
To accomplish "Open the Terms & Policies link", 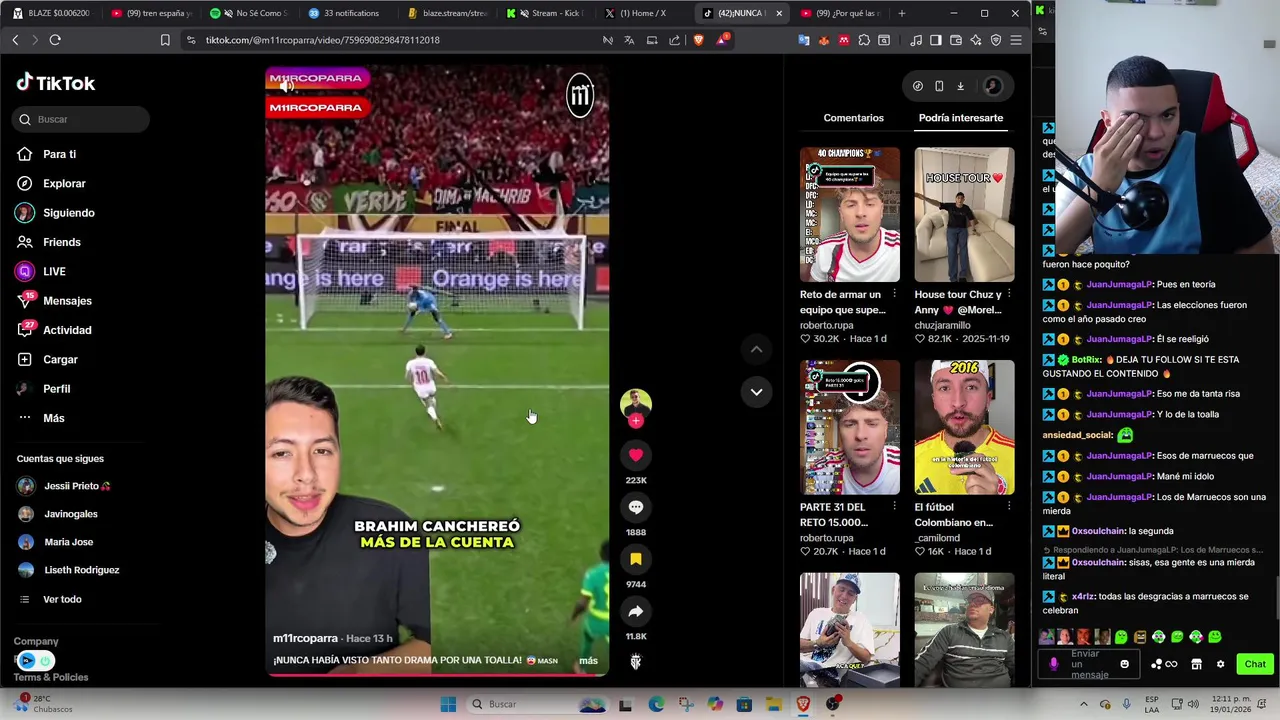I will pos(51,677).
